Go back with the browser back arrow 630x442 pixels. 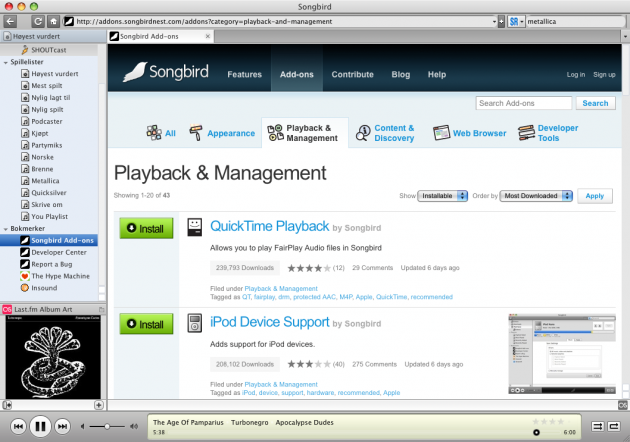coord(11,21)
